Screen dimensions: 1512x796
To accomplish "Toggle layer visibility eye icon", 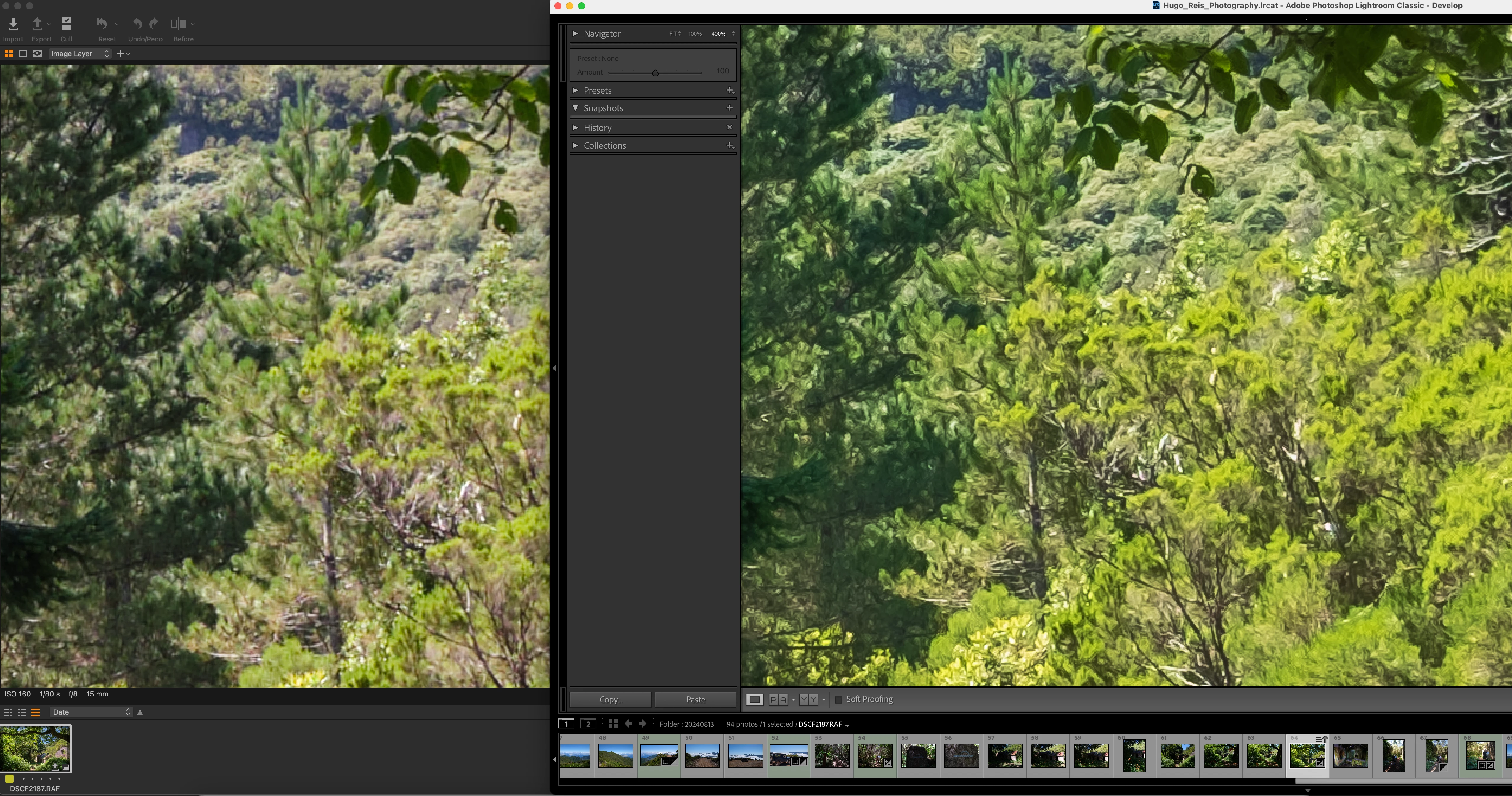I will [37, 53].
